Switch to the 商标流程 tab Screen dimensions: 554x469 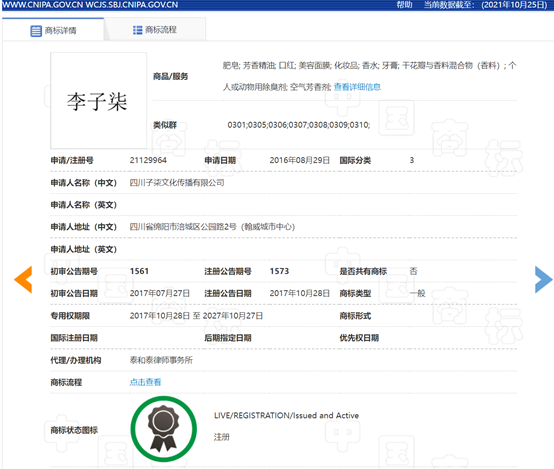[x=155, y=30]
